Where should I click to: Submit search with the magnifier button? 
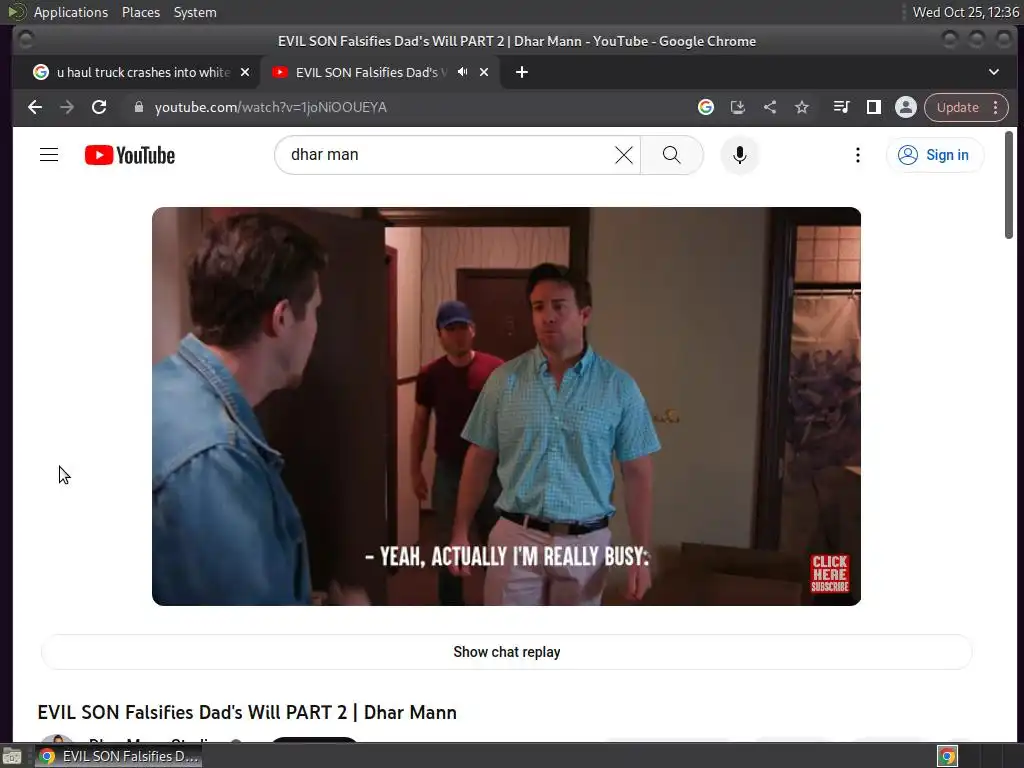click(671, 155)
